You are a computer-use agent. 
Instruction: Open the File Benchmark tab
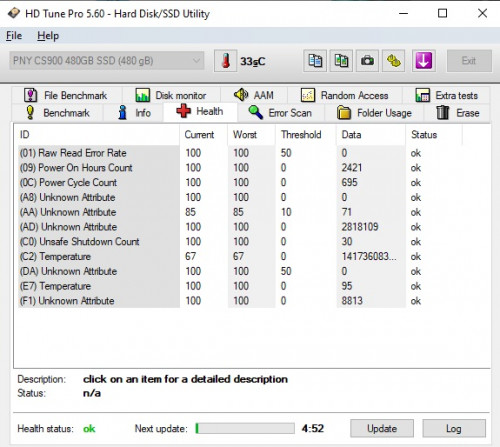[66, 95]
